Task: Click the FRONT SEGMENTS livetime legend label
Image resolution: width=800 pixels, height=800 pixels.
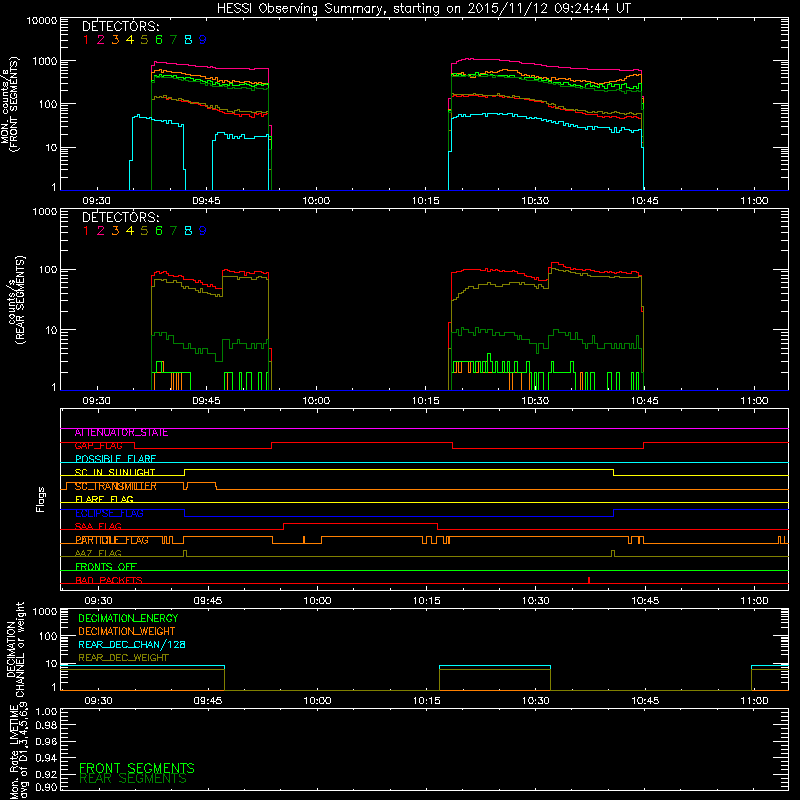Action: pos(137,768)
